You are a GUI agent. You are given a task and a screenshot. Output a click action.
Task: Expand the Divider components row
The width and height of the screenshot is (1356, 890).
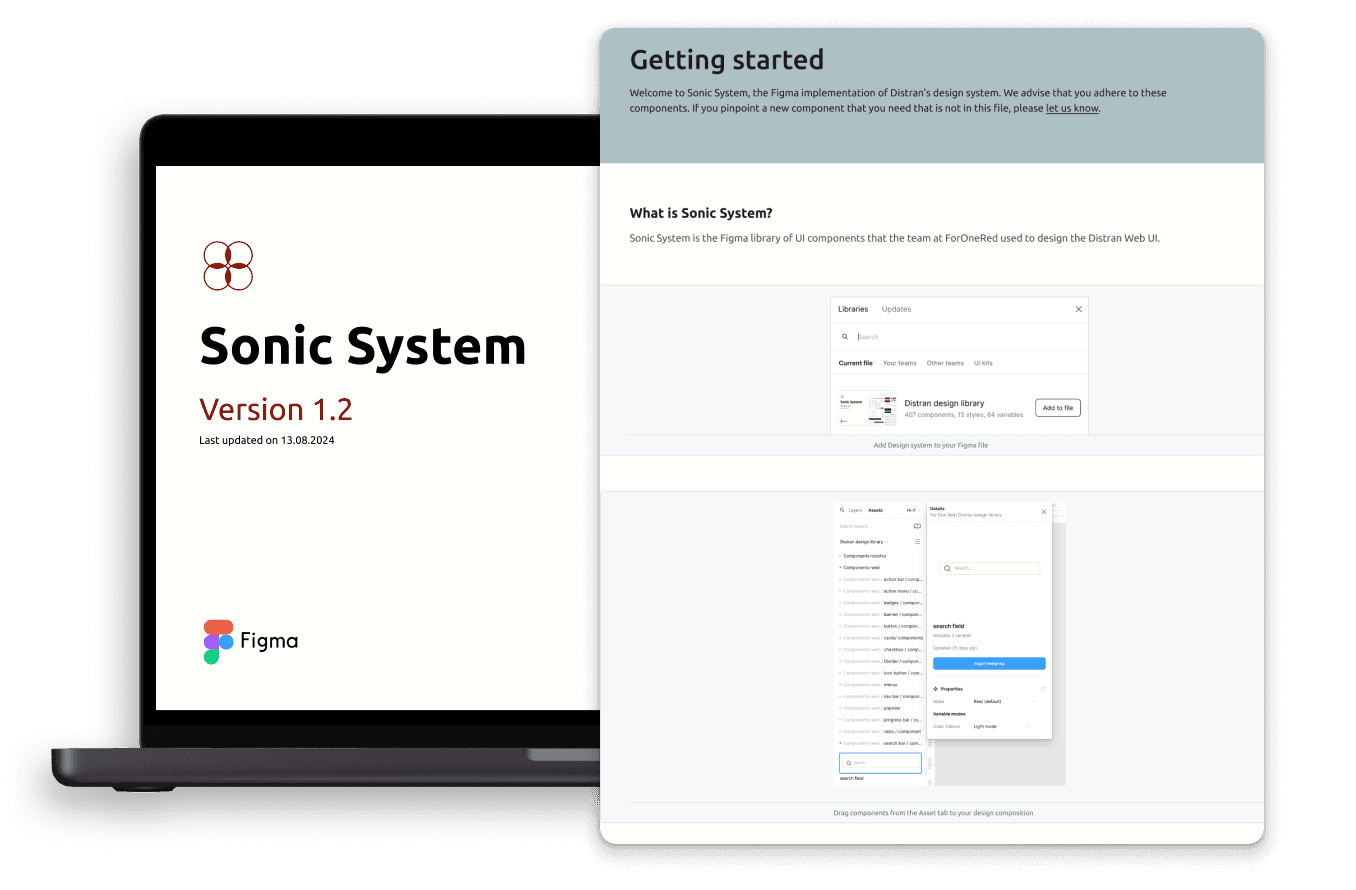pyautogui.click(x=880, y=661)
